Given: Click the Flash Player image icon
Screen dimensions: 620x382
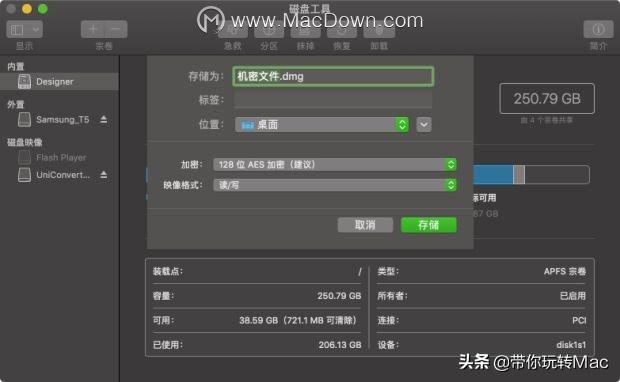Looking at the screenshot, I should [x=24, y=157].
